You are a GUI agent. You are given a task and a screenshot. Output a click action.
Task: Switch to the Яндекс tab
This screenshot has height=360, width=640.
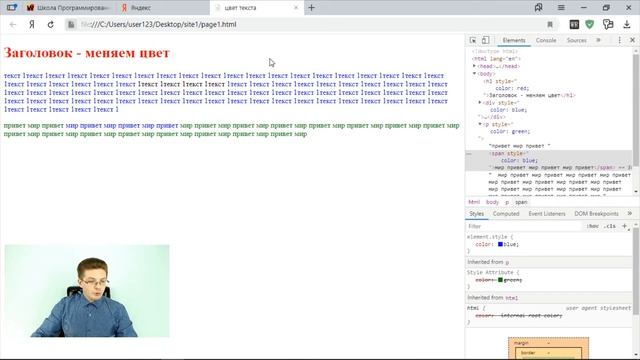(x=163, y=8)
